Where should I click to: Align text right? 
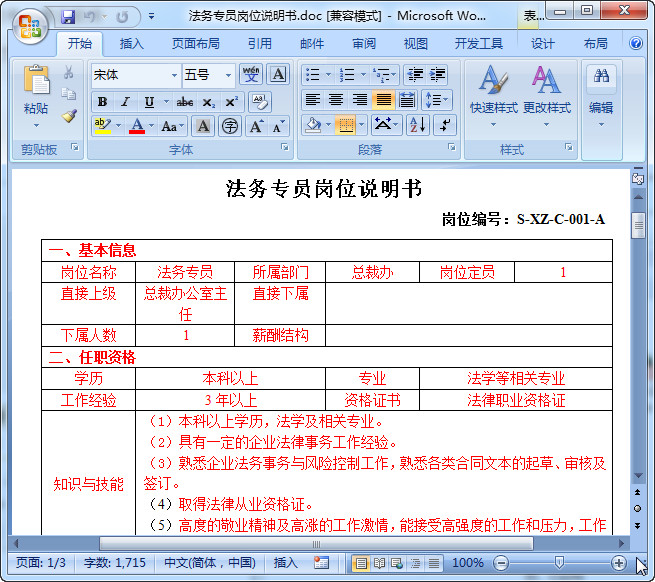click(x=359, y=100)
